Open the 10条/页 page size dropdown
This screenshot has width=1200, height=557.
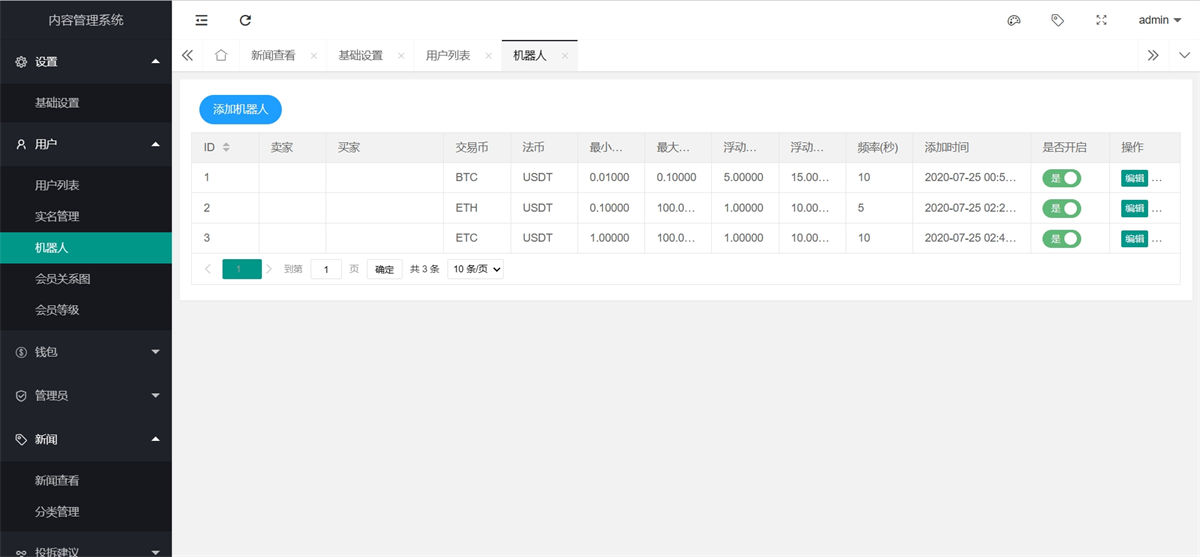coord(475,269)
